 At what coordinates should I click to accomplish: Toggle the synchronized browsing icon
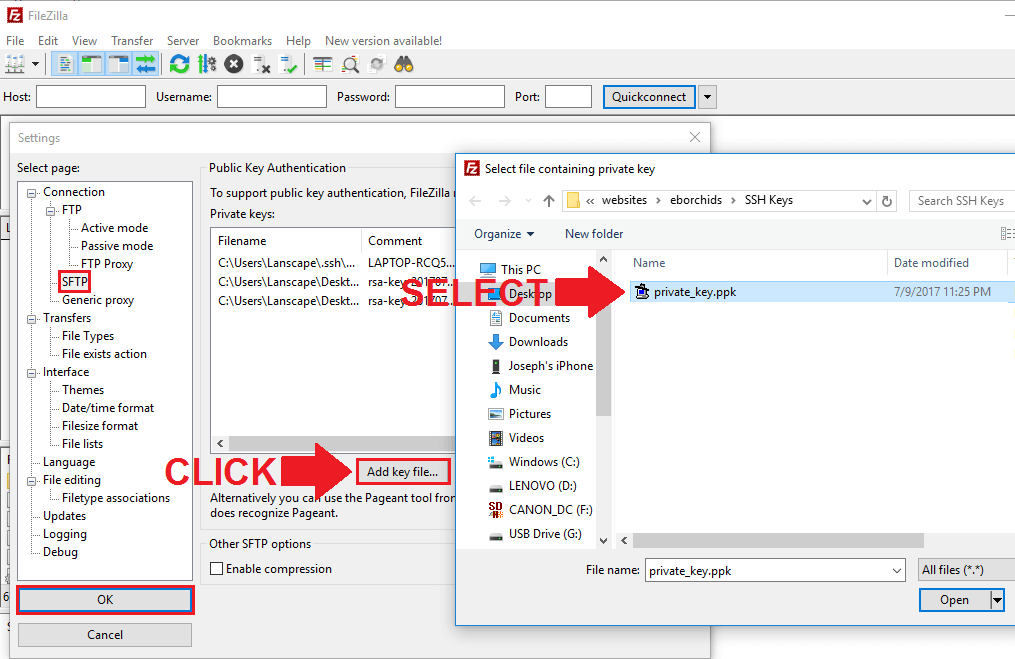click(x=377, y=64)
